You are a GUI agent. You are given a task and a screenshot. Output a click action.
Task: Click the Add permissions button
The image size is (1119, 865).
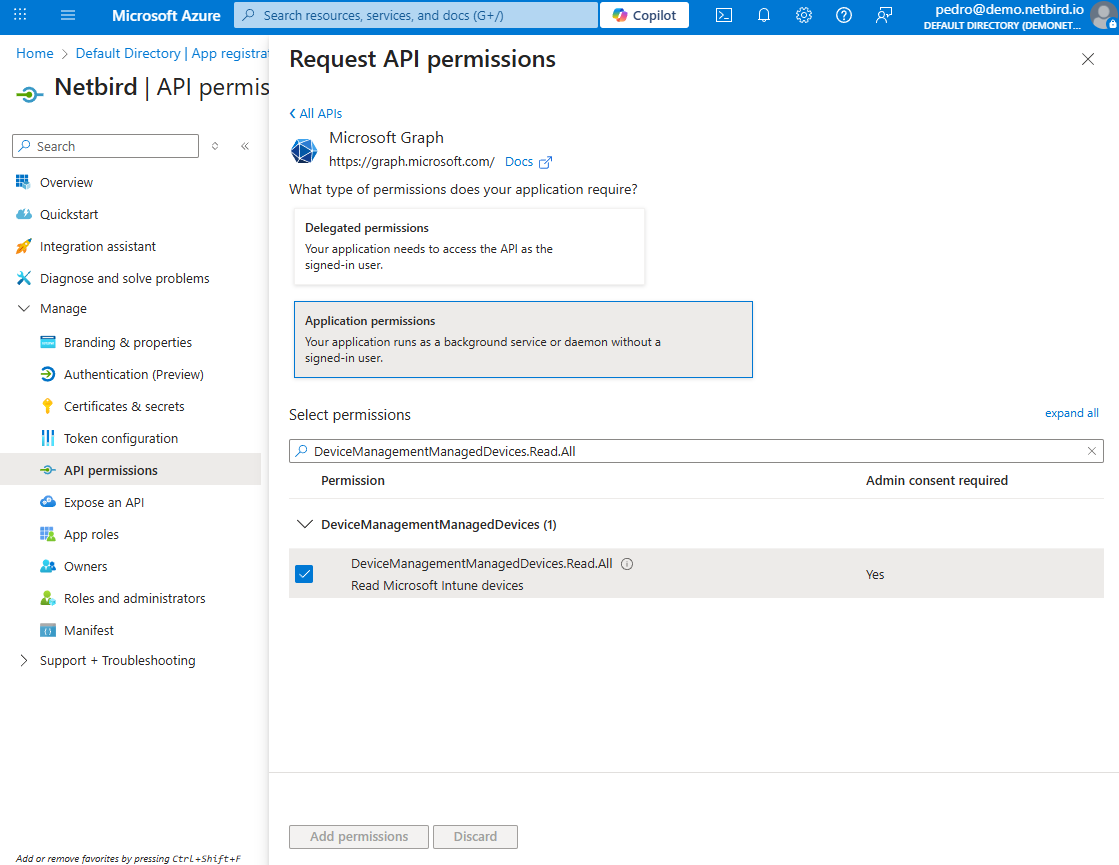[x=358, y=837]
